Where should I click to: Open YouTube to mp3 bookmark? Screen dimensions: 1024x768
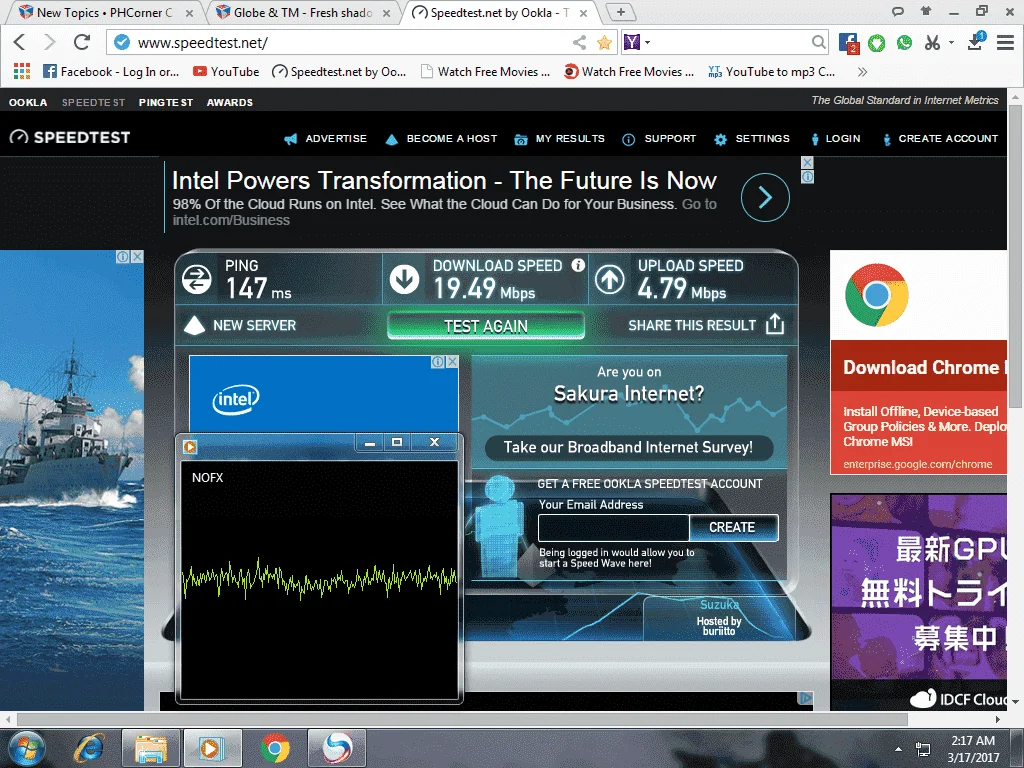pyautogui.click(x=772, y=72)
